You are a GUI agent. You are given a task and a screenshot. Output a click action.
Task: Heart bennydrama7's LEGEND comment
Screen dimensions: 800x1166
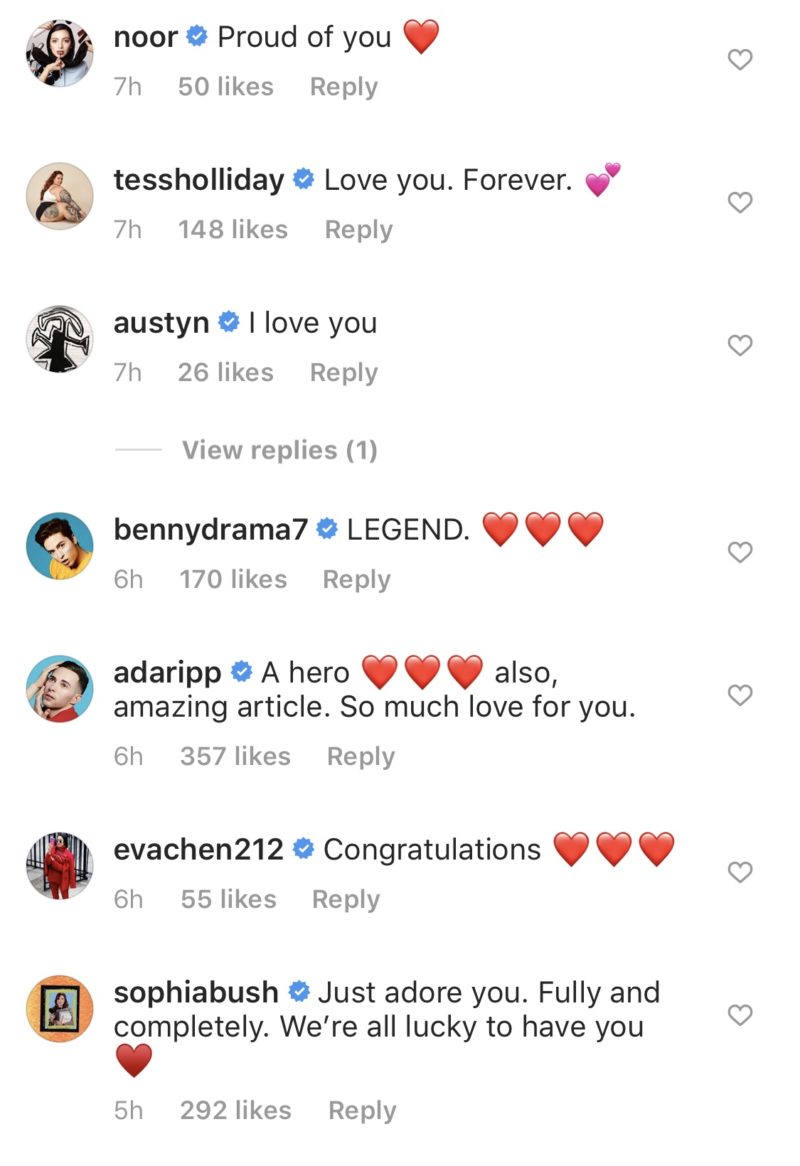[739, 552]
